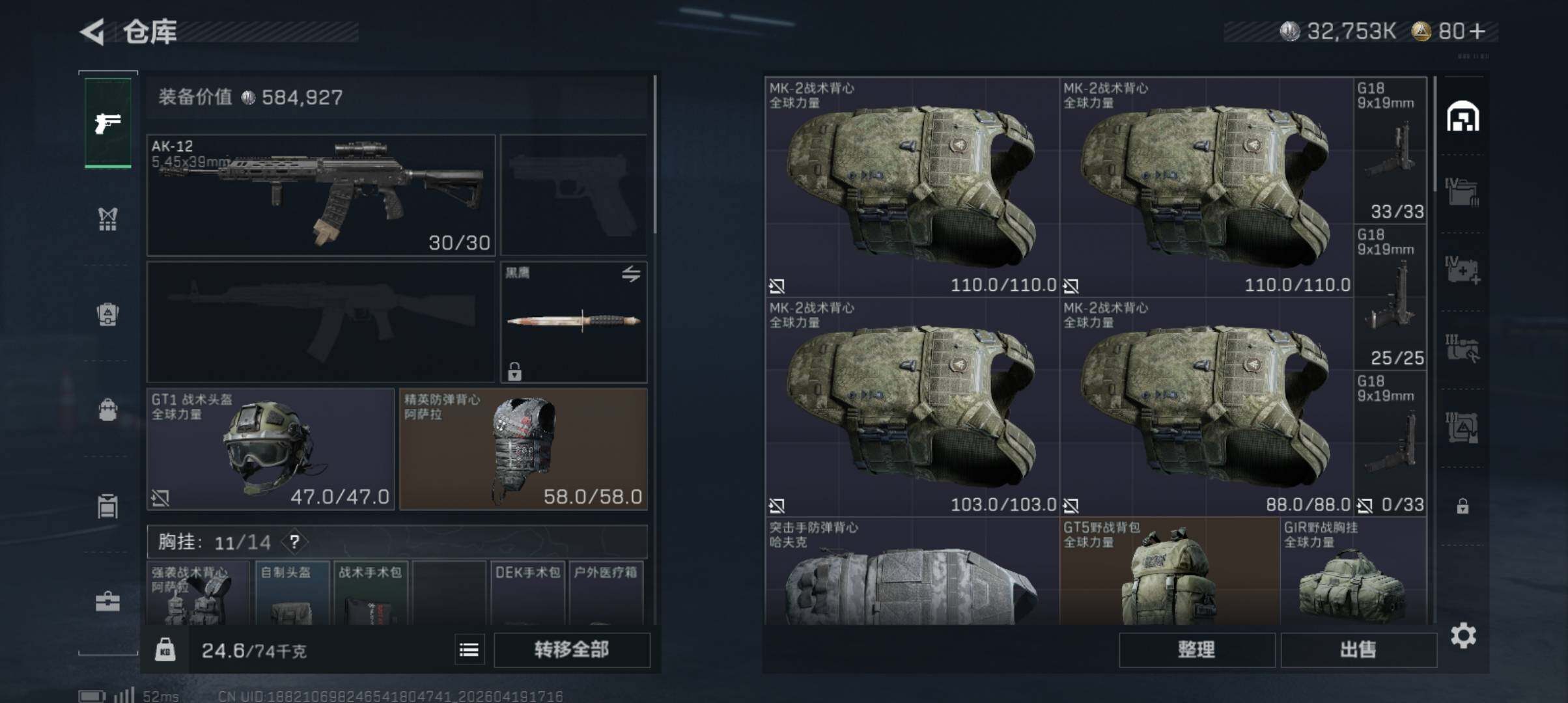The height and width of the screenshot is (703, 1568).
Task: Open the level IV medical container tab
Action: (1462, 269)
